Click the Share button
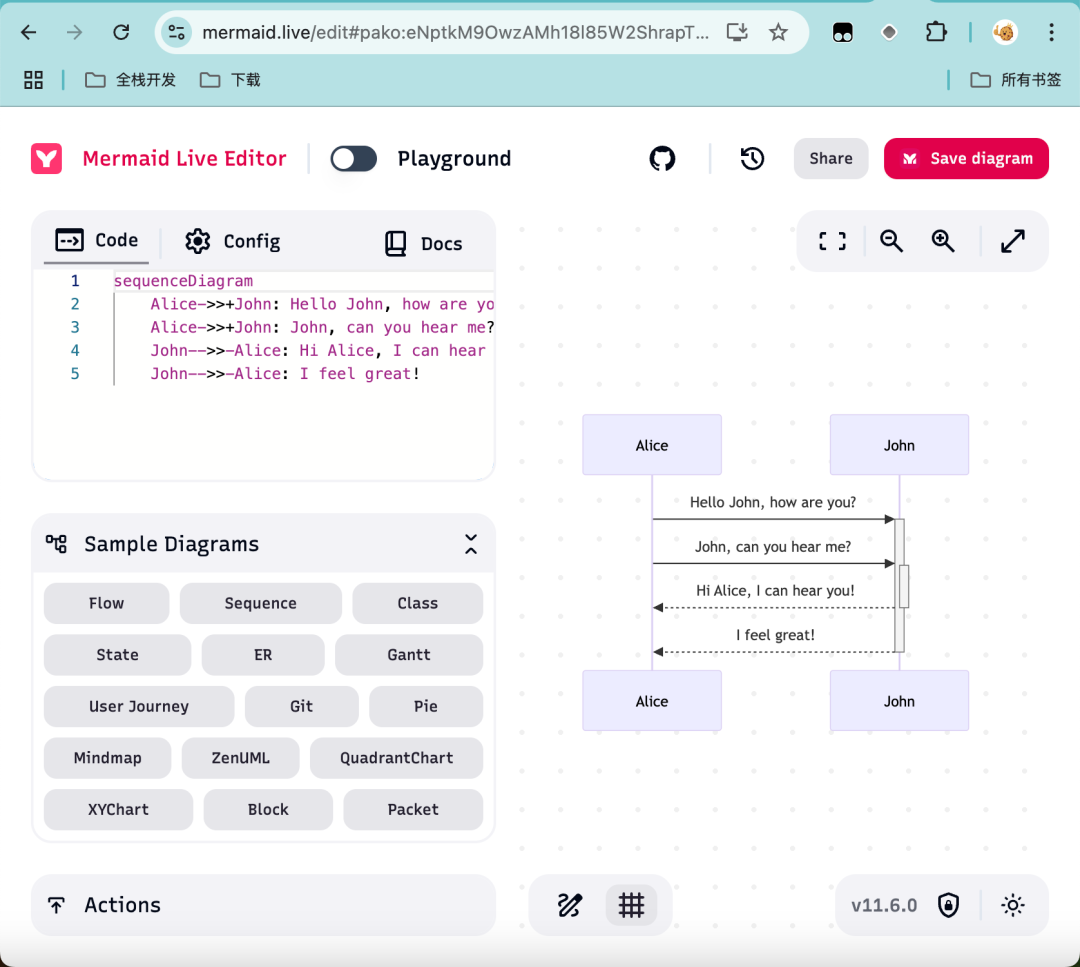Viewport: 1080px width, 967px height. pyautogui.click(x=831, y=158)
